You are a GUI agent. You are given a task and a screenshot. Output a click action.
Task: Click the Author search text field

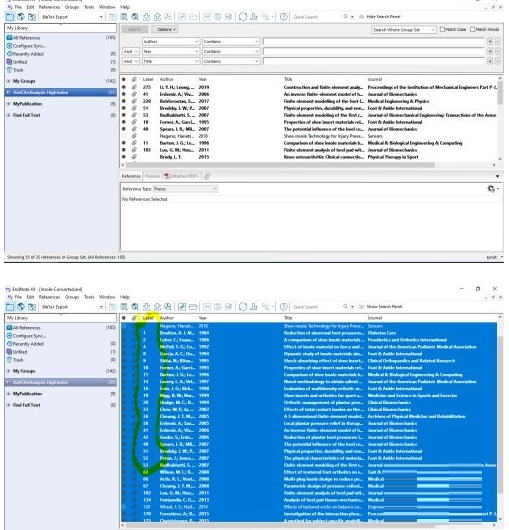(374, 41)
